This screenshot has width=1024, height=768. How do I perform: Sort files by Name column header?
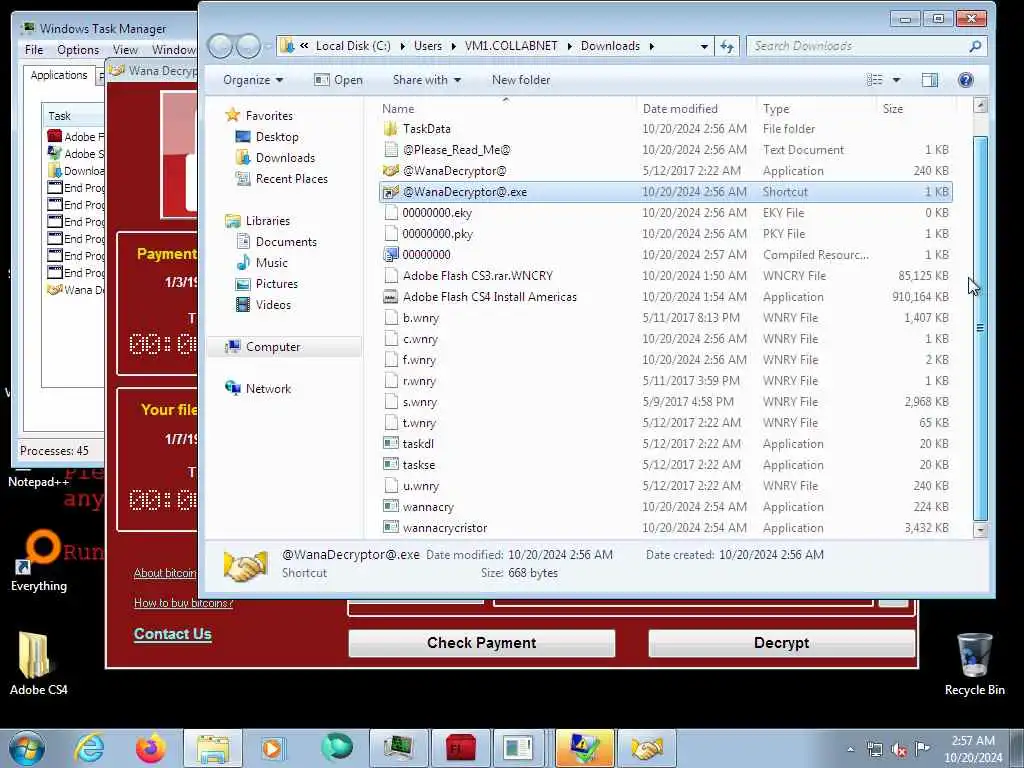(506, 108)
